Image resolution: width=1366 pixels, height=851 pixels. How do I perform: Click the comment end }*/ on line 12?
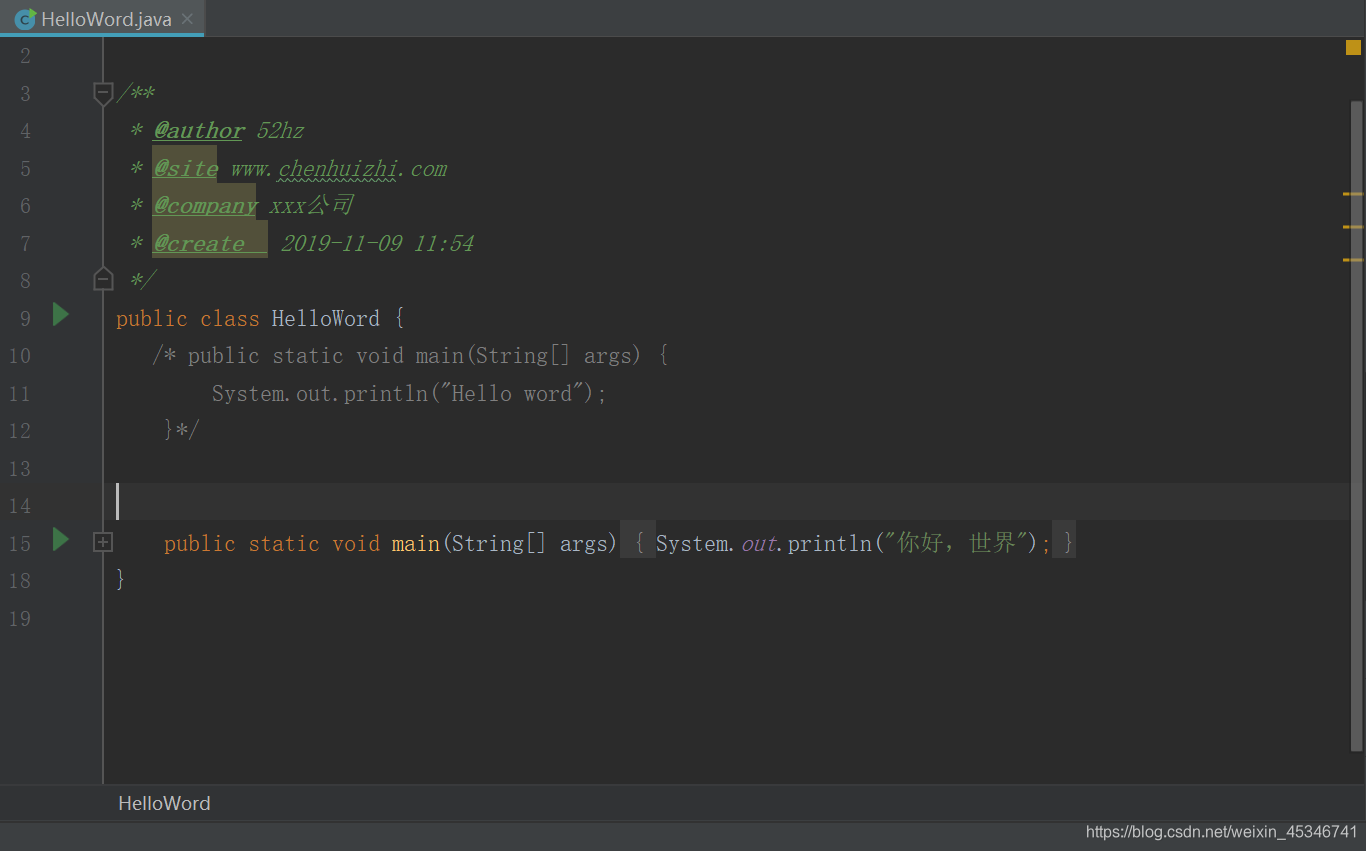click(x=182, y=430)
